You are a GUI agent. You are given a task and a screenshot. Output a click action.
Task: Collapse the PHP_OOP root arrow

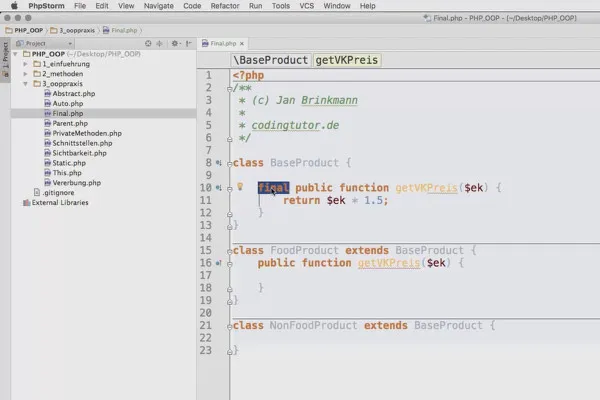[15, 54]
